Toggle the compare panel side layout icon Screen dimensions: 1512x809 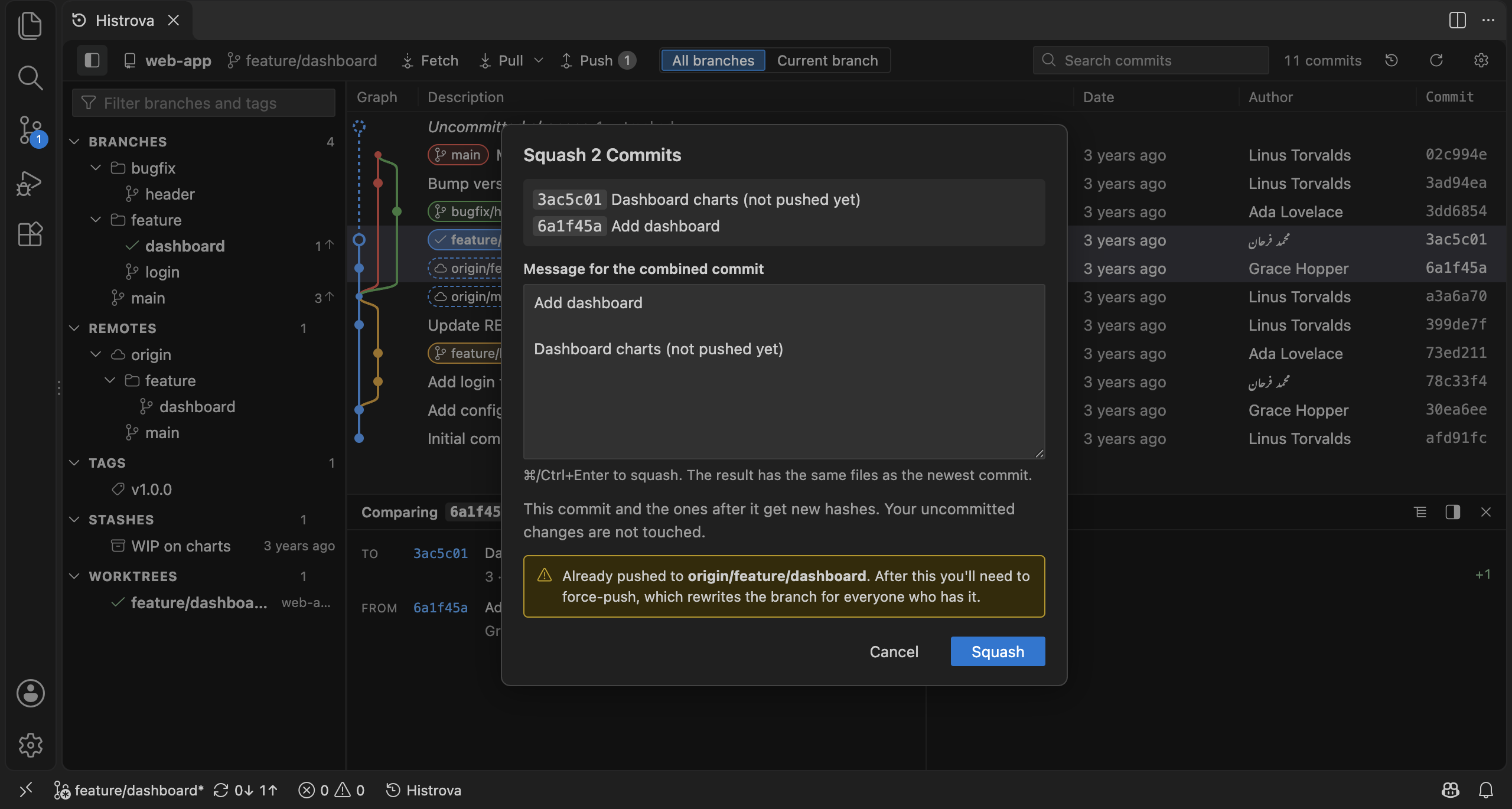(1452, 512)
